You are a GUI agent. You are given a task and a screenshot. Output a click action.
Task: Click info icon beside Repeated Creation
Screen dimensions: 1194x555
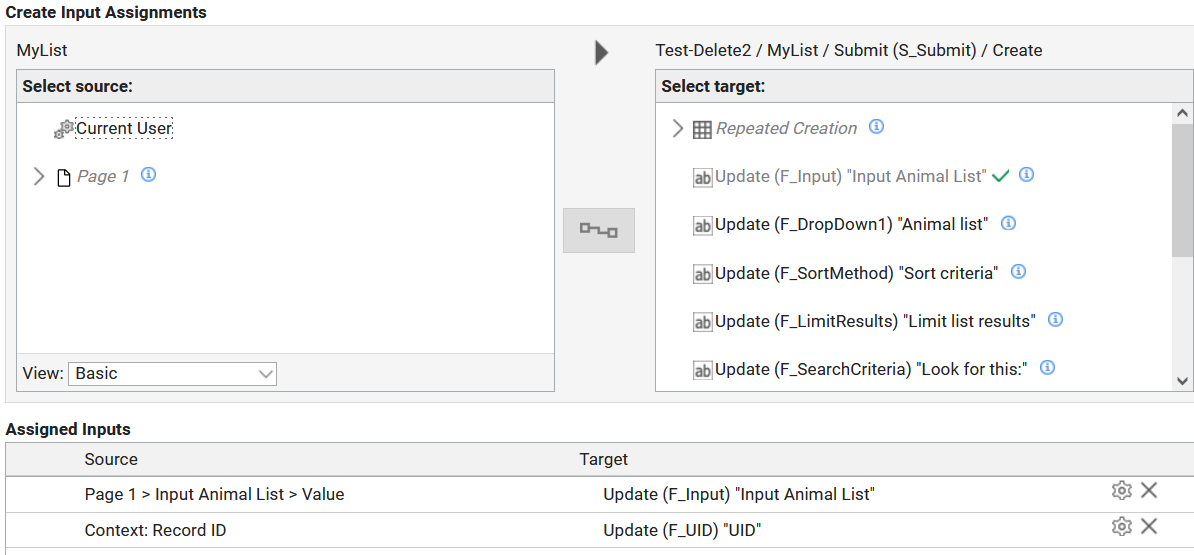[x=876, y=127]
